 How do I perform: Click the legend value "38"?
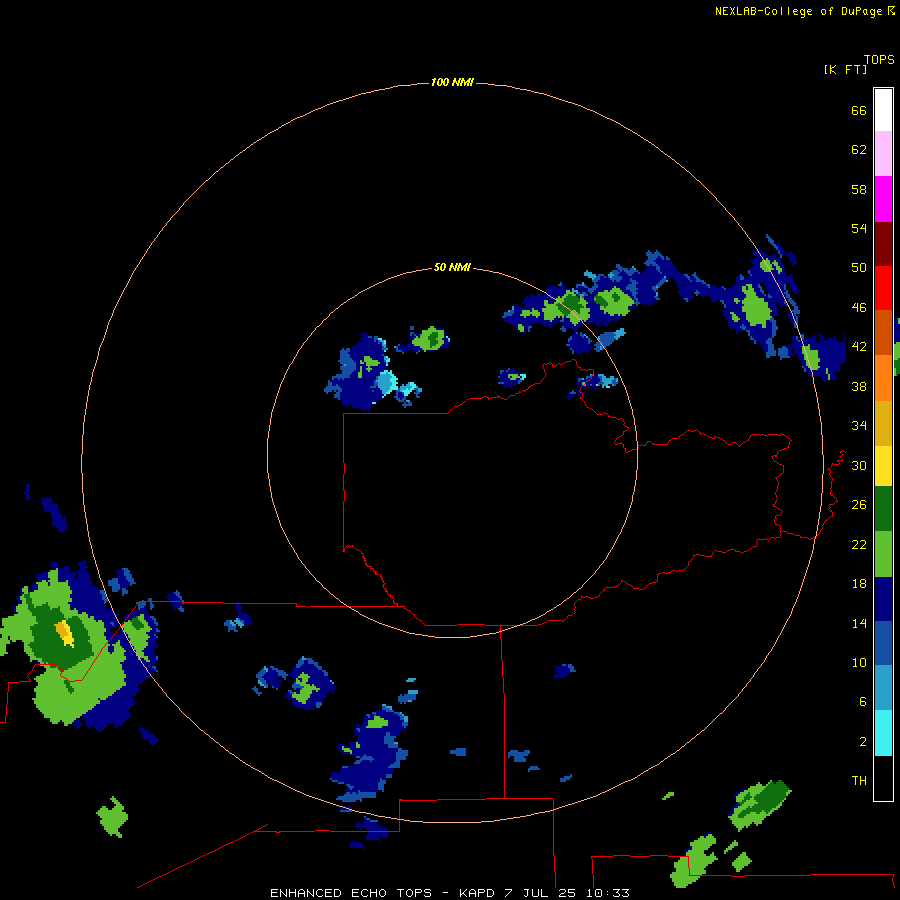(x=859, y=386)
